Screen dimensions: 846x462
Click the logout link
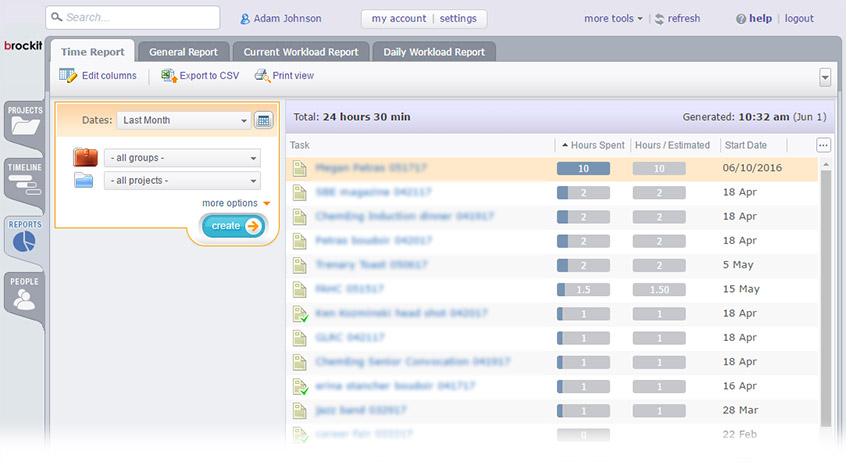pyautogui.click(x=799, y=18)
